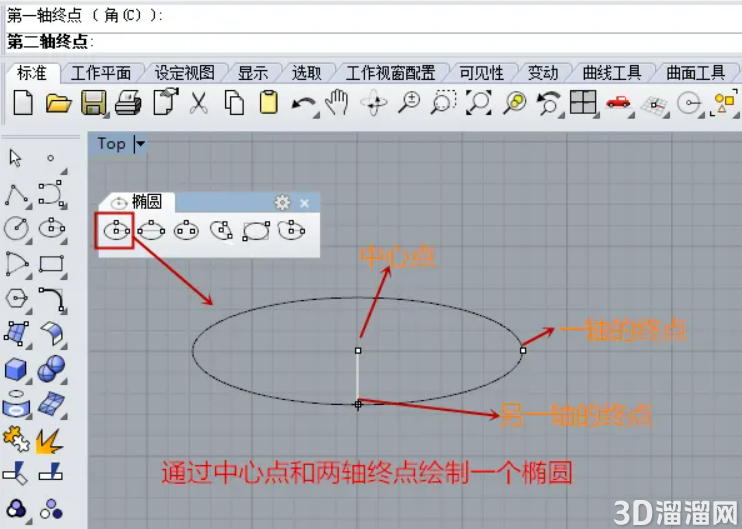Image resolution: width=742 pixels, height=529 pixels.
Task: Choose the Polygon tool in sidebar
Action: coord(17,299)
